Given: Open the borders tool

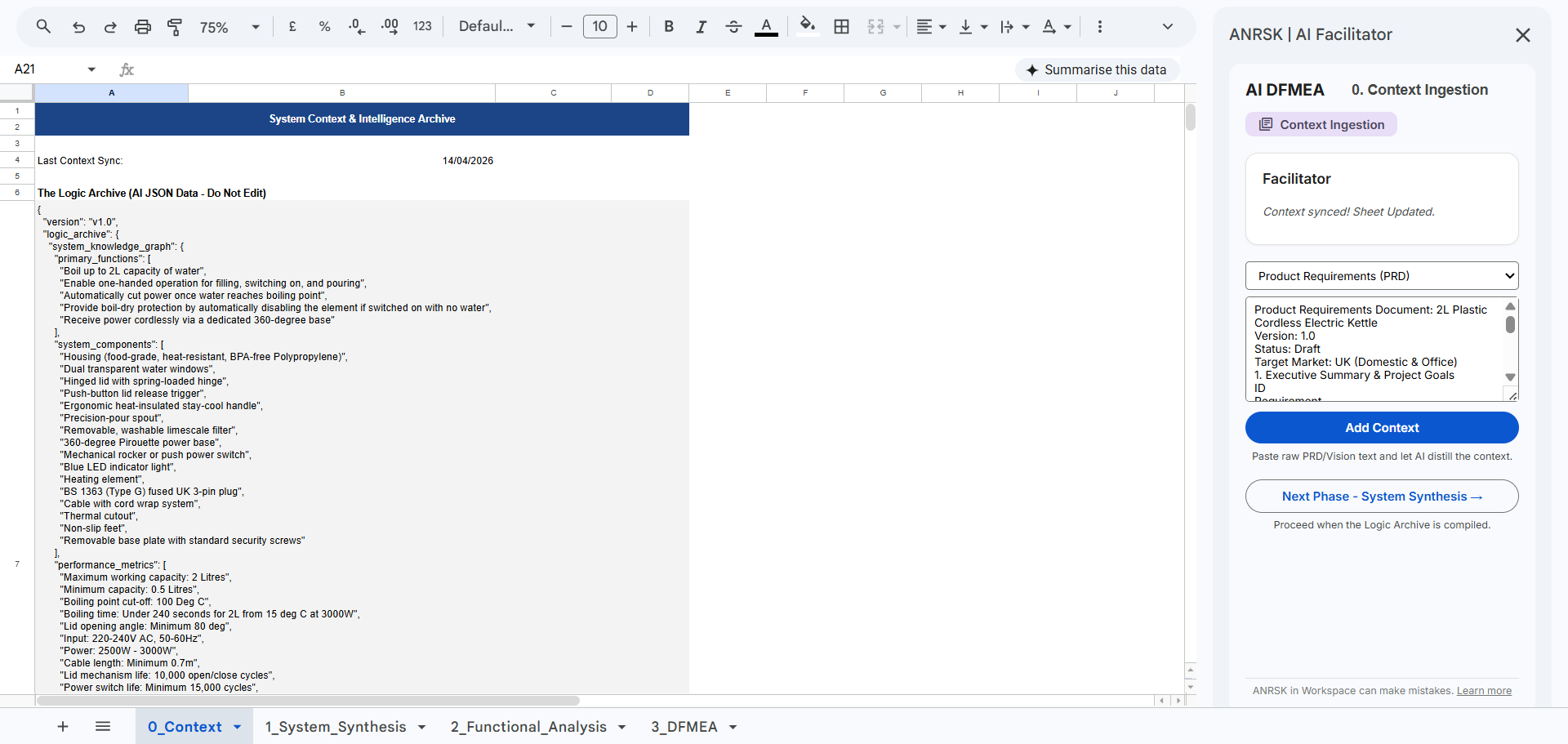Looking at the screenshot, I should 841,26.
